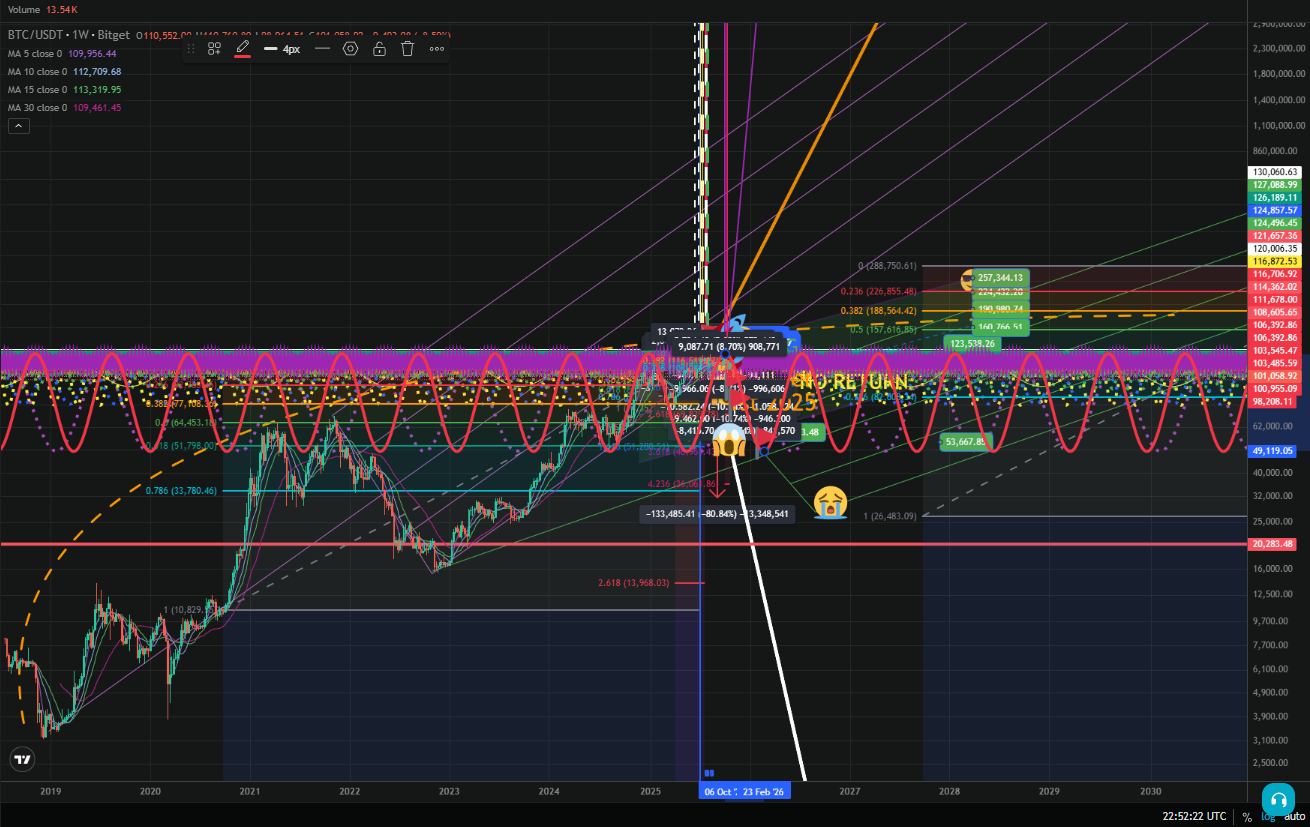1310x827 pixels.
Task: Open more options ellipsis menu
Action: pyautogui.click(x=437, y=48)
